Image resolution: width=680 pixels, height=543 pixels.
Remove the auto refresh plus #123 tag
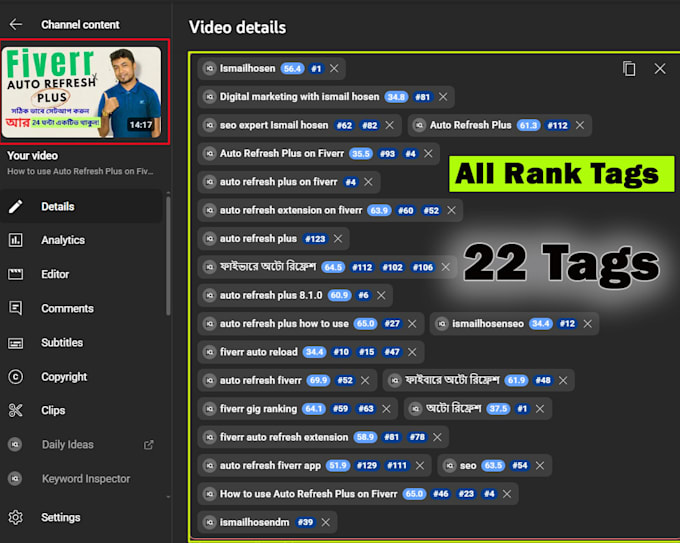pyautogui.click(x=338, y=239)
